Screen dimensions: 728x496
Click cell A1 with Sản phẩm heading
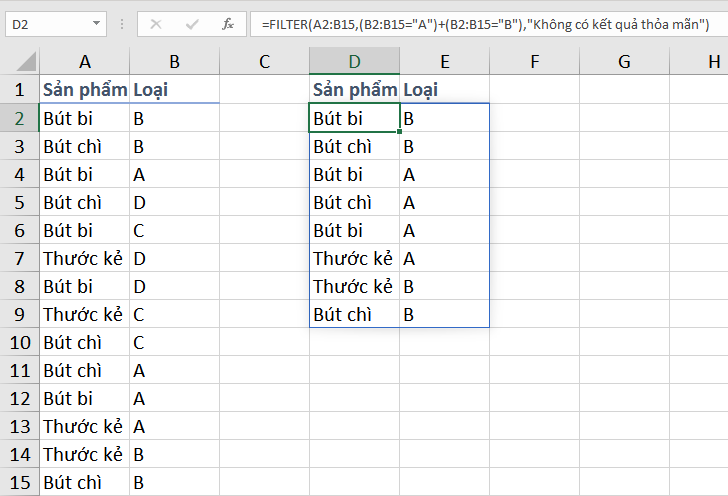(85, 90)
